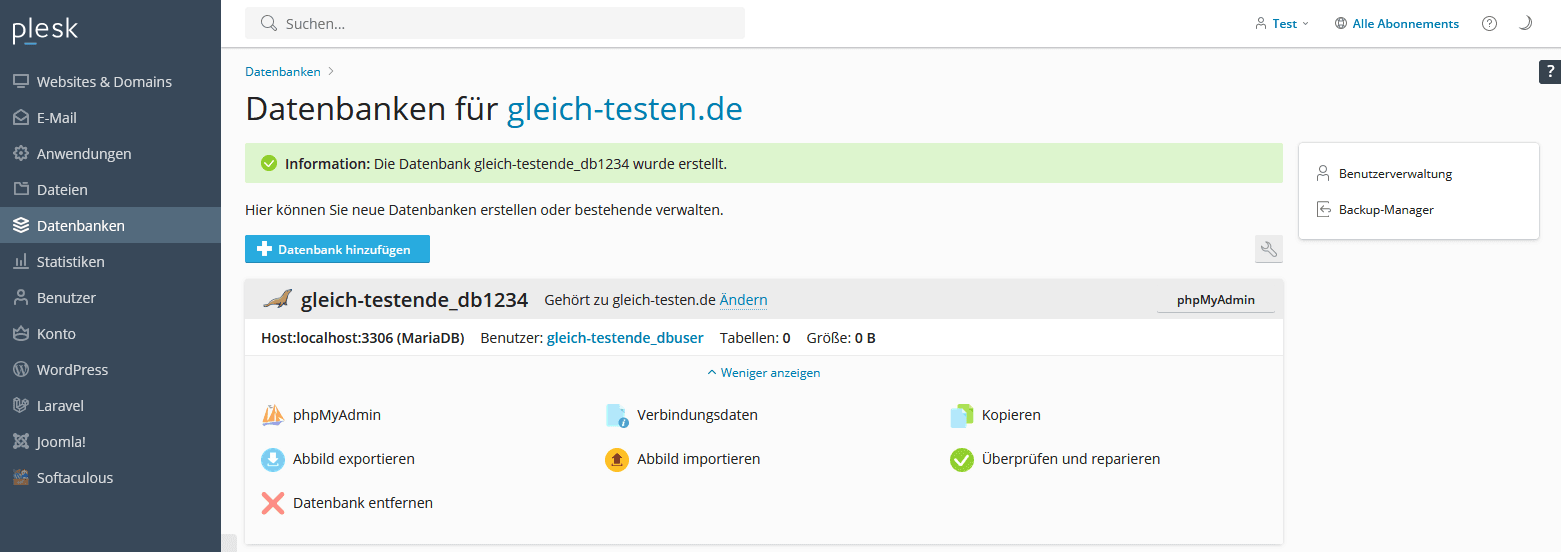The height and width of the screenshot is (552, 1561).
Task: Click the Ändern link beside domain
Action: coord(743,300)
